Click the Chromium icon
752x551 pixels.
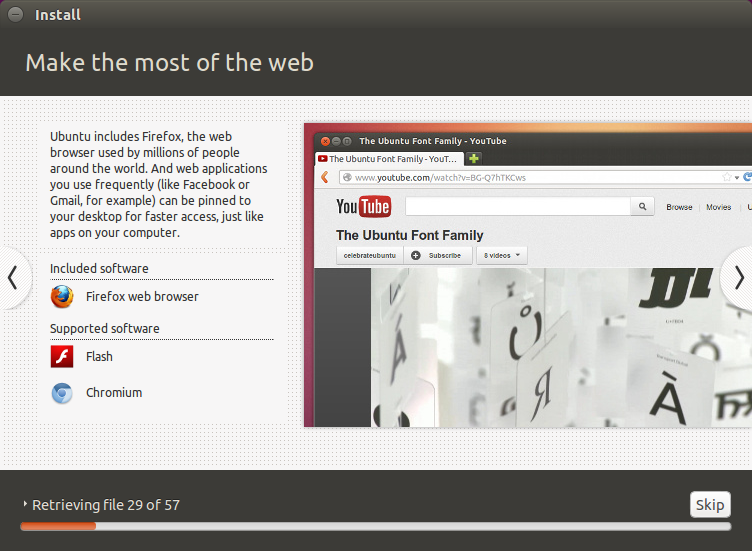pyautogui.click(x=62, y=393)
